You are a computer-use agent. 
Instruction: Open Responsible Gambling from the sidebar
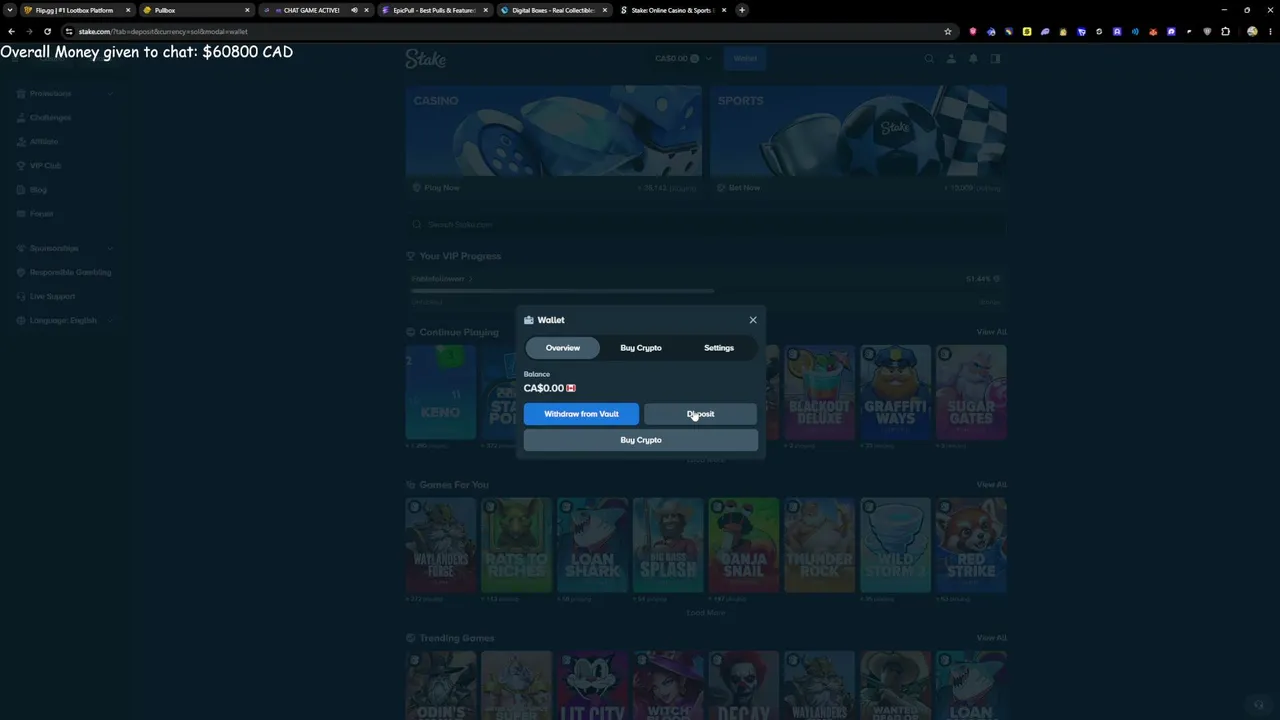point(64,272)
